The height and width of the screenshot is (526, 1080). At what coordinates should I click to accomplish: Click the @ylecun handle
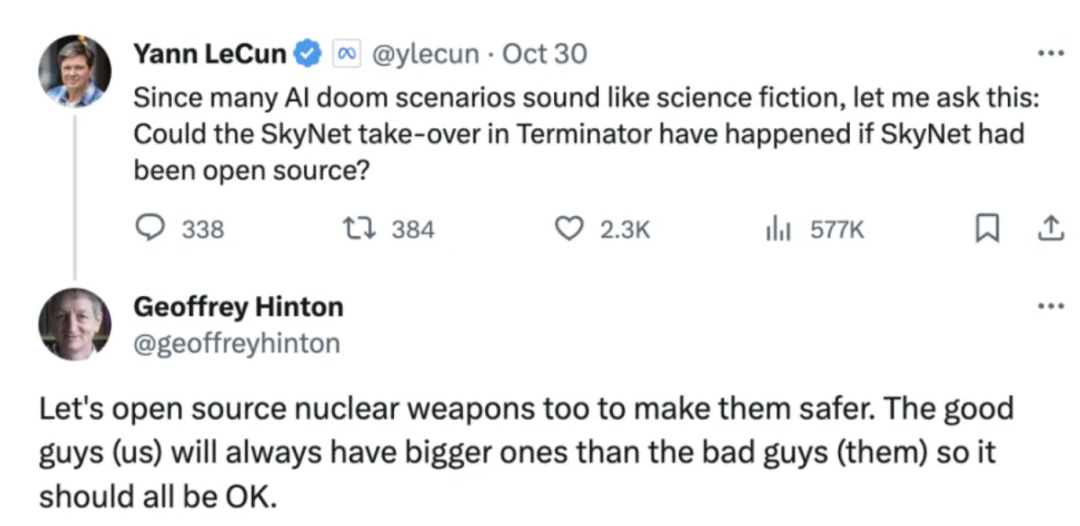[x=426, y=54]
